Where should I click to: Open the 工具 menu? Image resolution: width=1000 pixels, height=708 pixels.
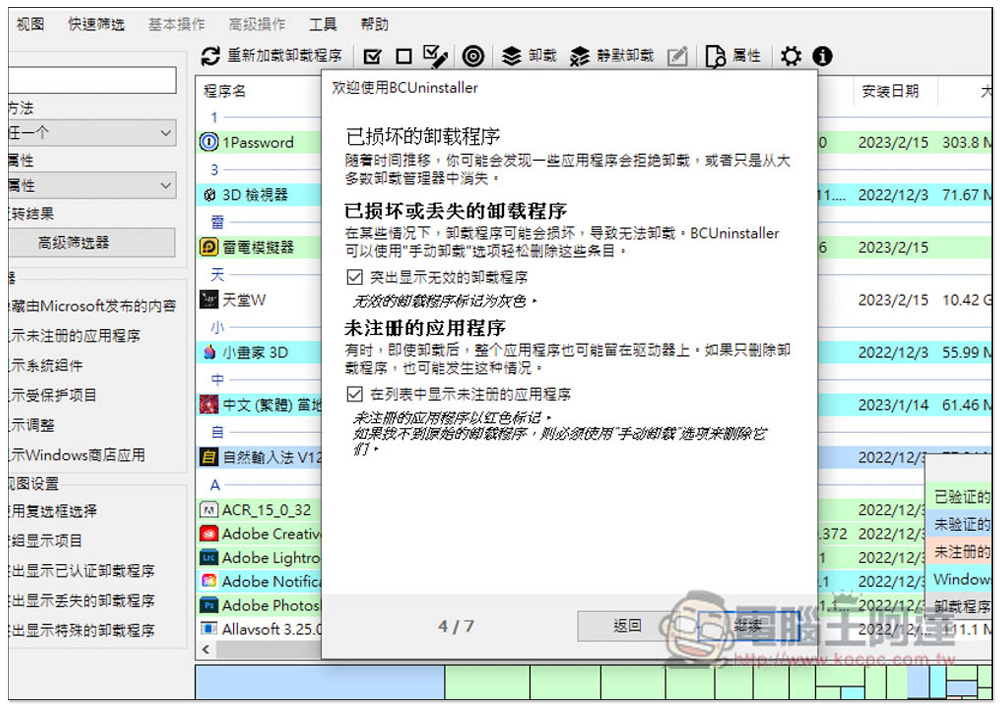[x=323, y=24]
